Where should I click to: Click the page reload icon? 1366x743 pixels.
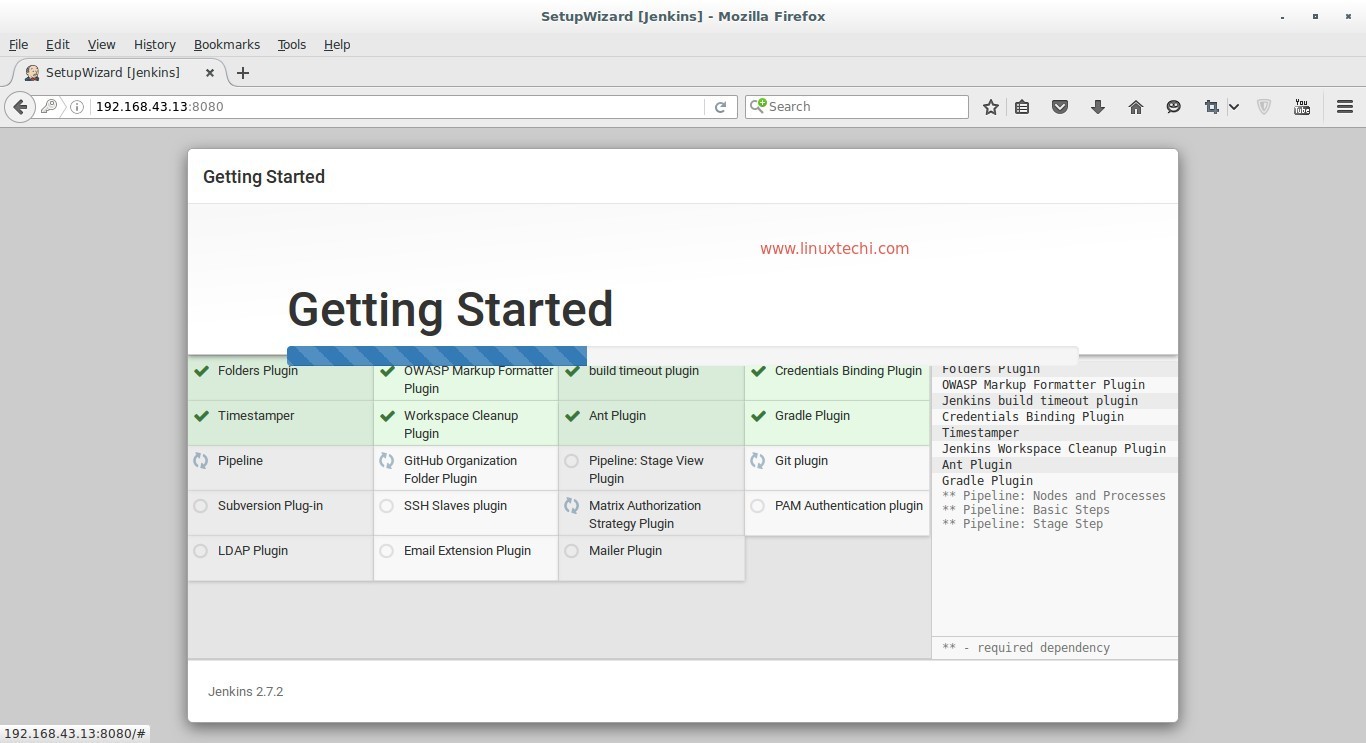point(721,106)
